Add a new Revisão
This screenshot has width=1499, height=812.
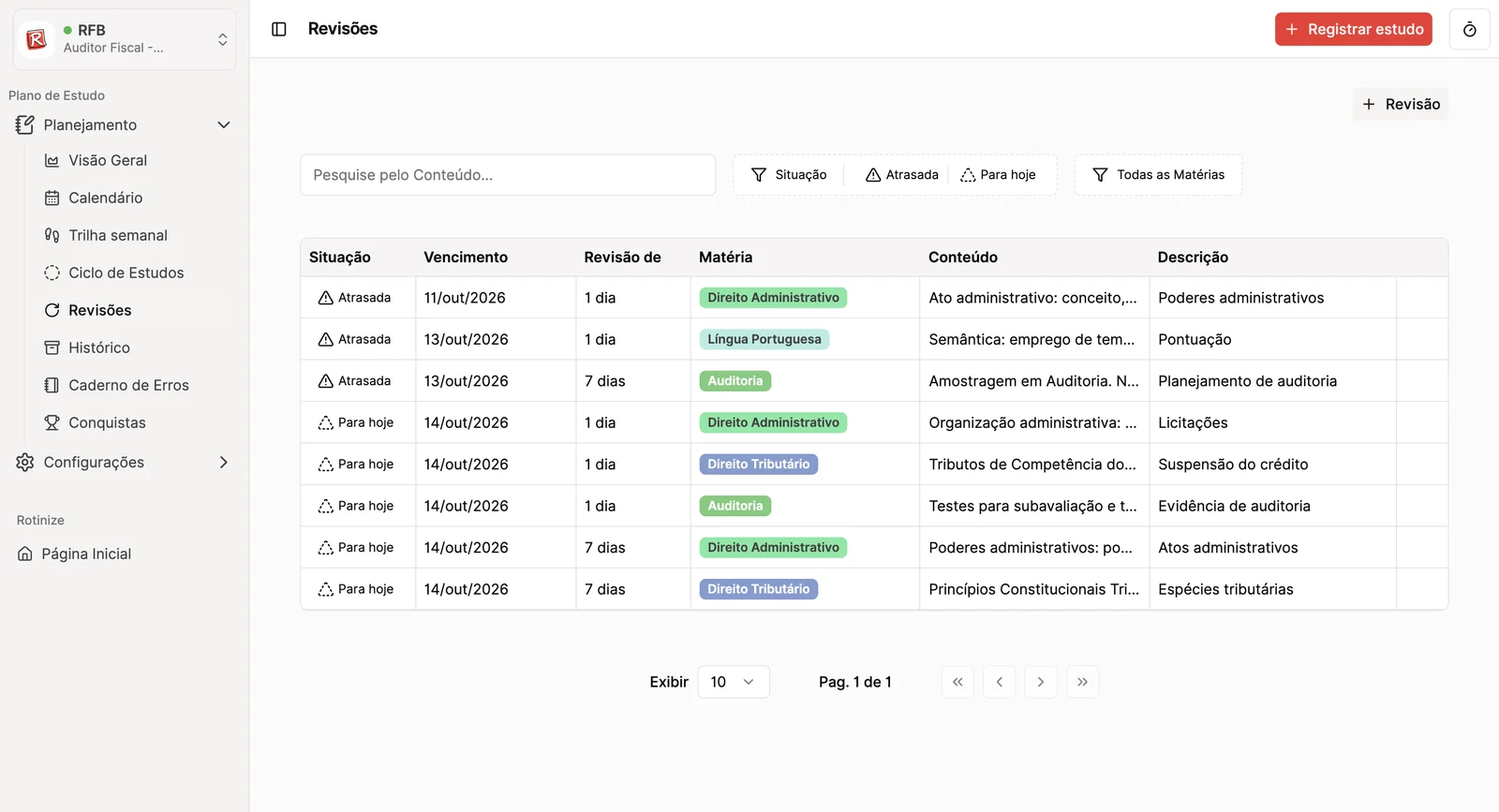coord(1401,104)
